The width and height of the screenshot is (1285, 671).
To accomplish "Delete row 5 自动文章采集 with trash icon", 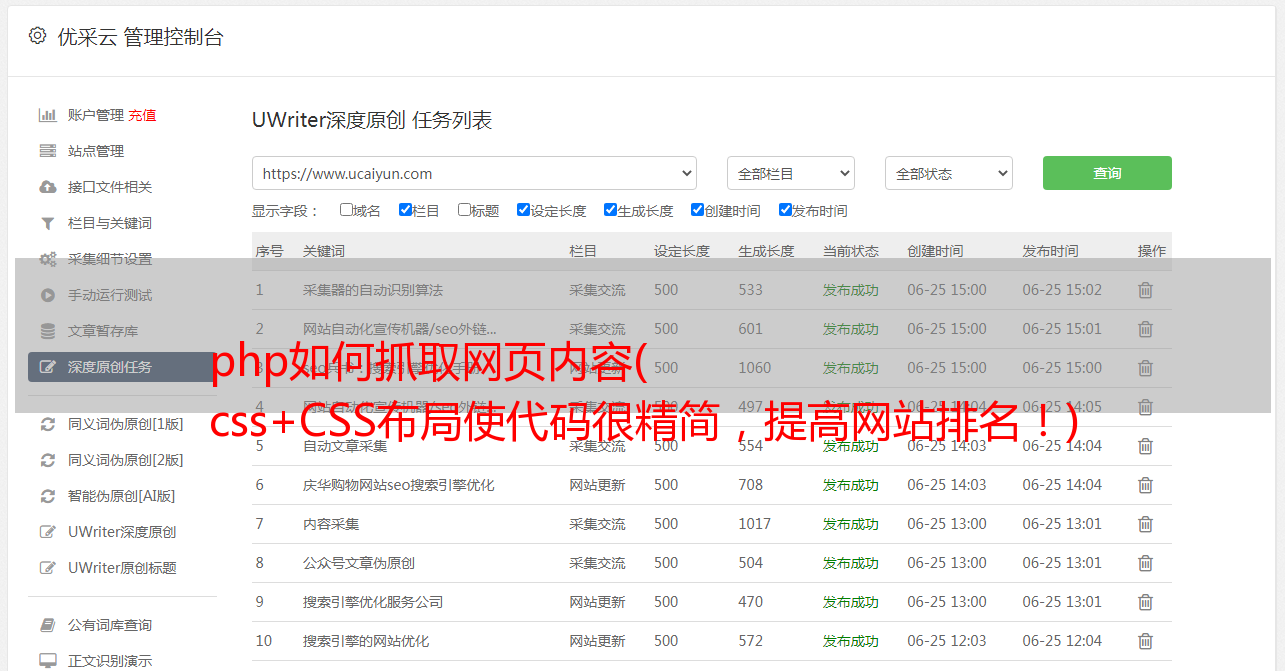I will pos(1146,446).
